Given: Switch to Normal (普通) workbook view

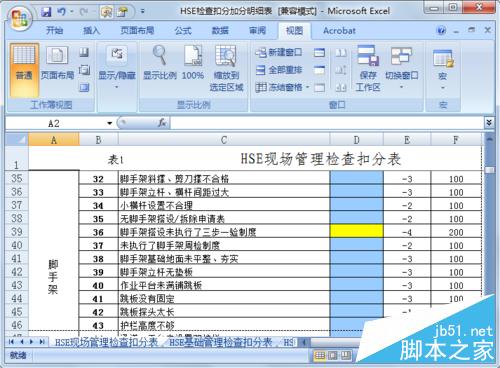Looking at the screenshot, I should coord(24,70).
